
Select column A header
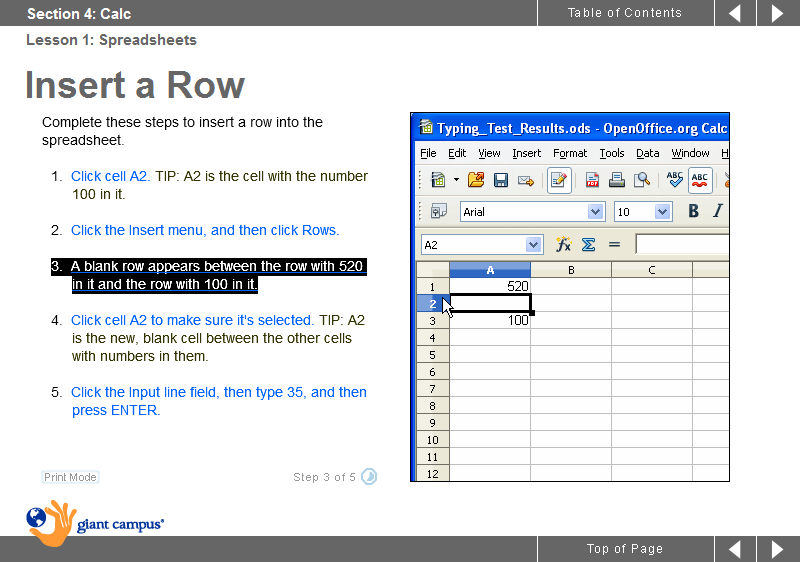[x=490, y=270]
